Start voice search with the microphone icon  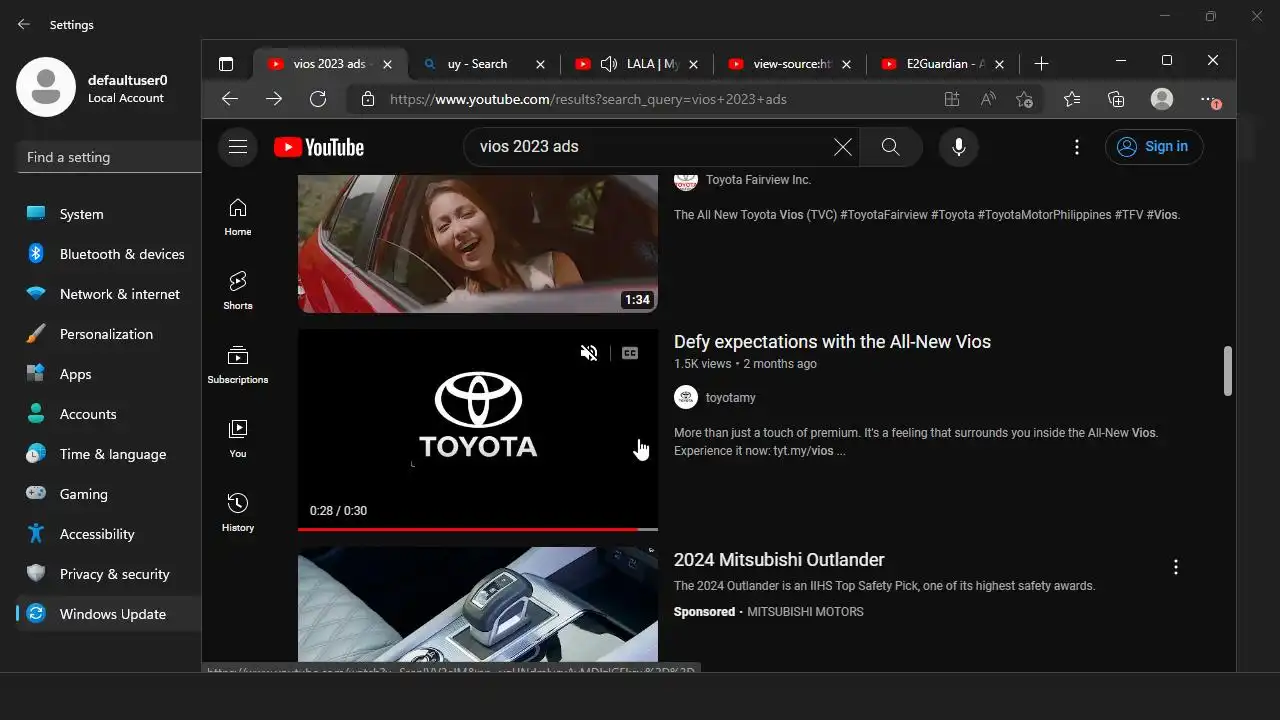958,147
